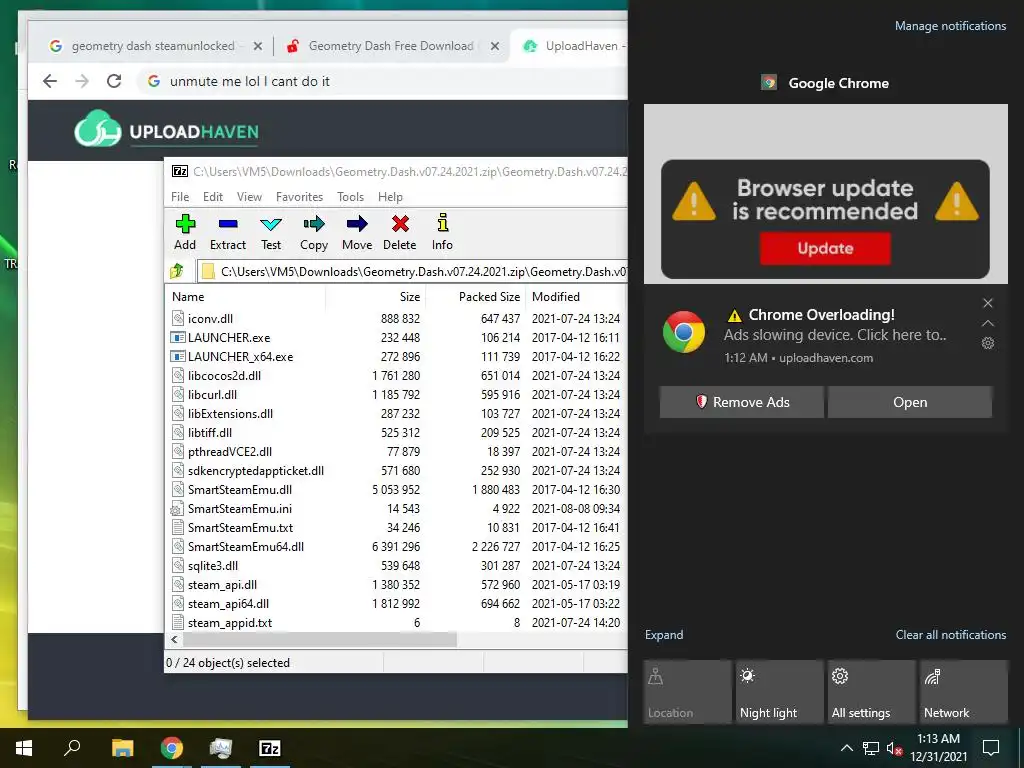Select LAUNCHER.exe in file list

click(229, 338)
